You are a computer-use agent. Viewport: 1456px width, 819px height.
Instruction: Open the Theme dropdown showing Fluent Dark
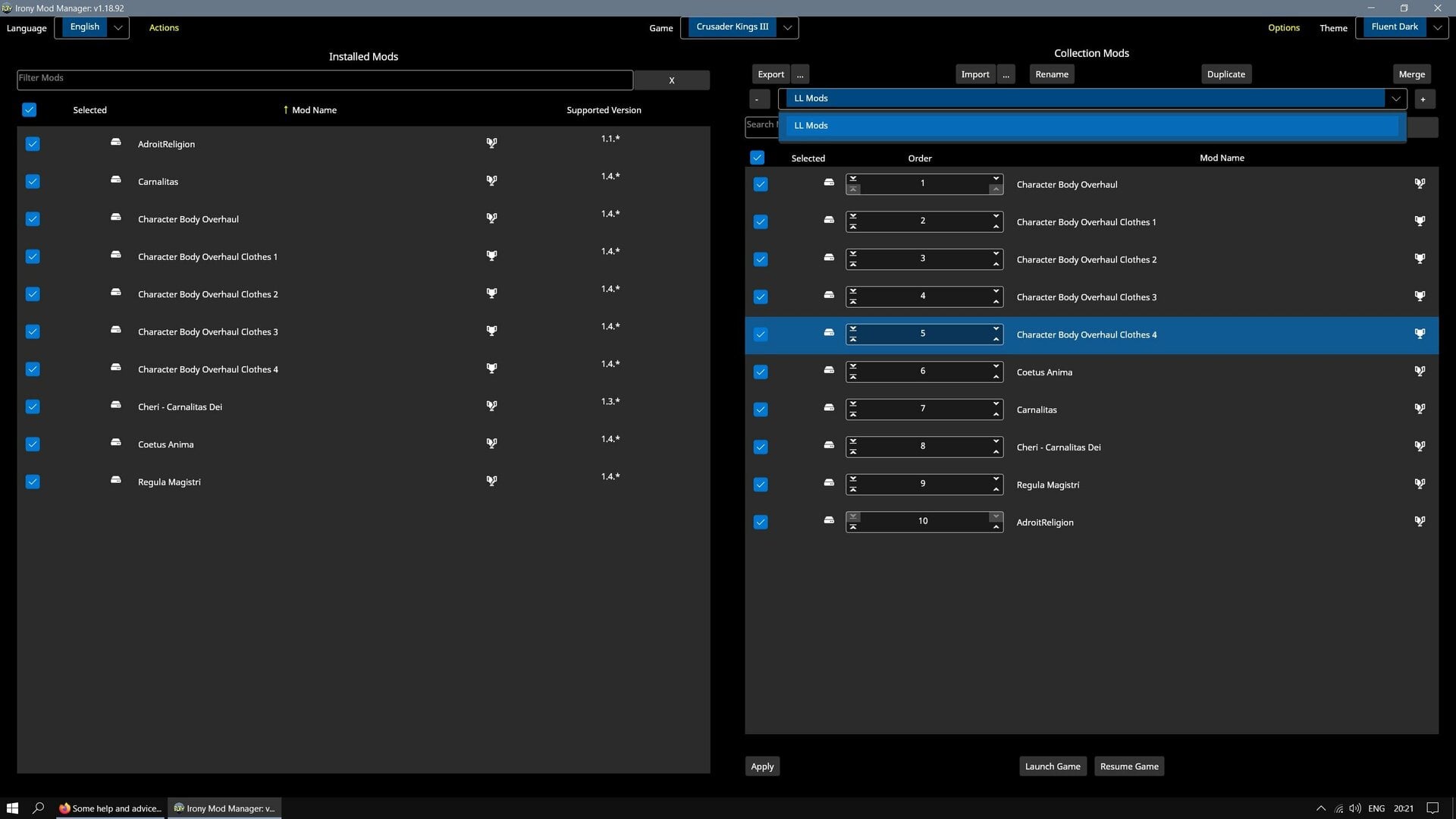click(x=1401, y=27)
